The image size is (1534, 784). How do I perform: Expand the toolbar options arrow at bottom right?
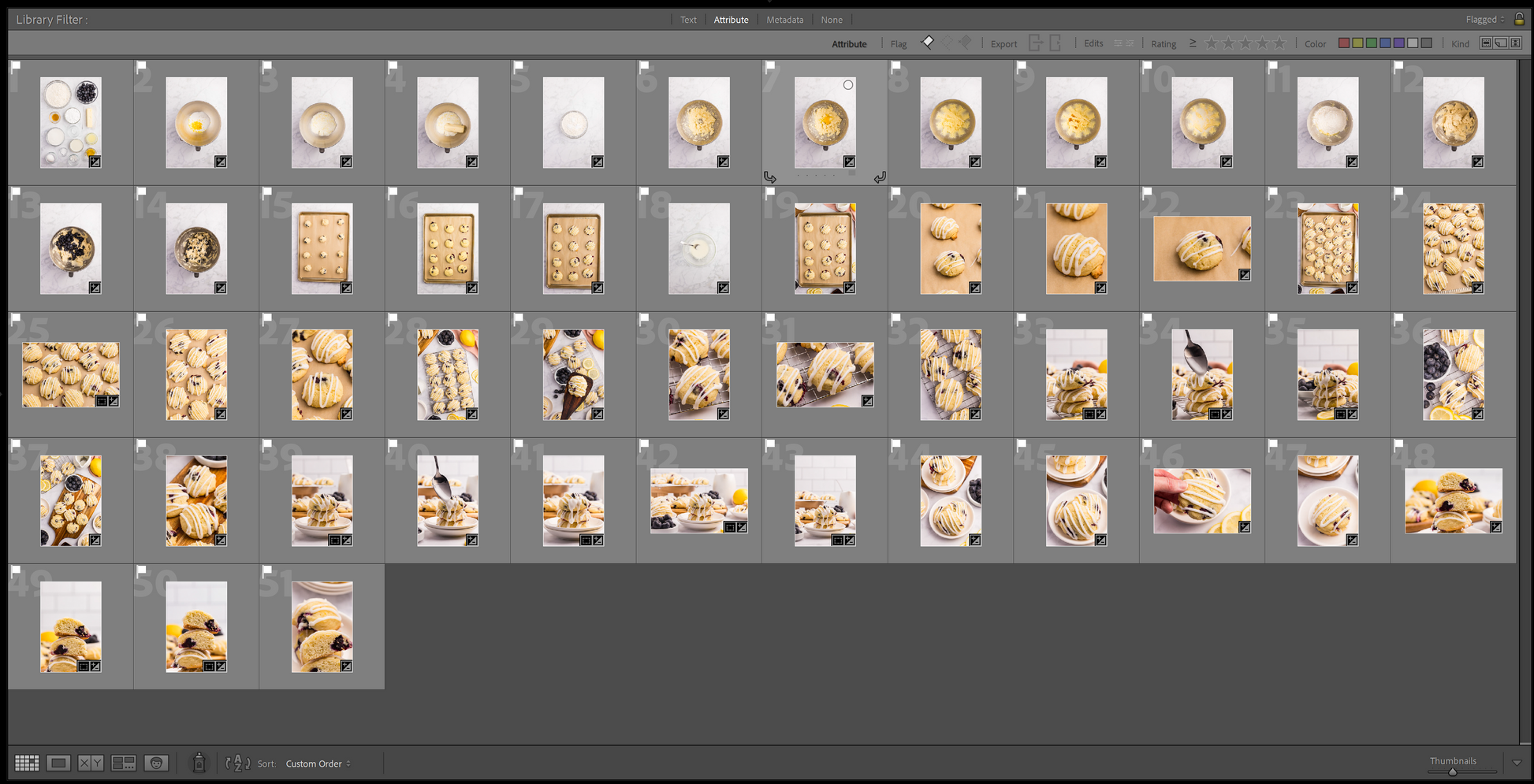click(x=1517, y=763)
